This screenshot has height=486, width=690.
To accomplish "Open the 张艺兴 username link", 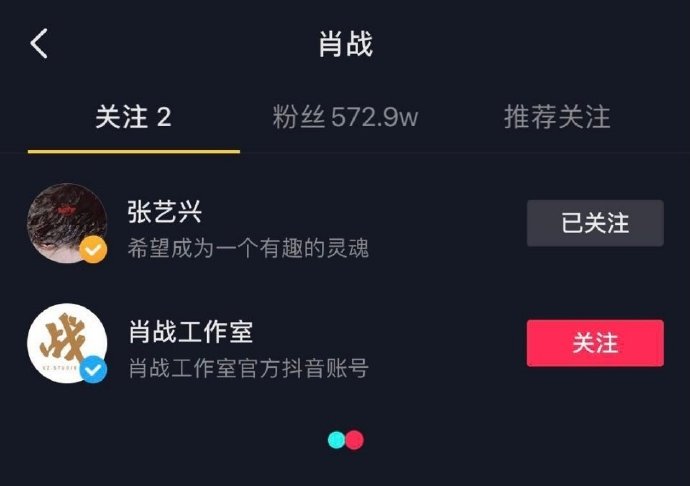I will (165, 211).
